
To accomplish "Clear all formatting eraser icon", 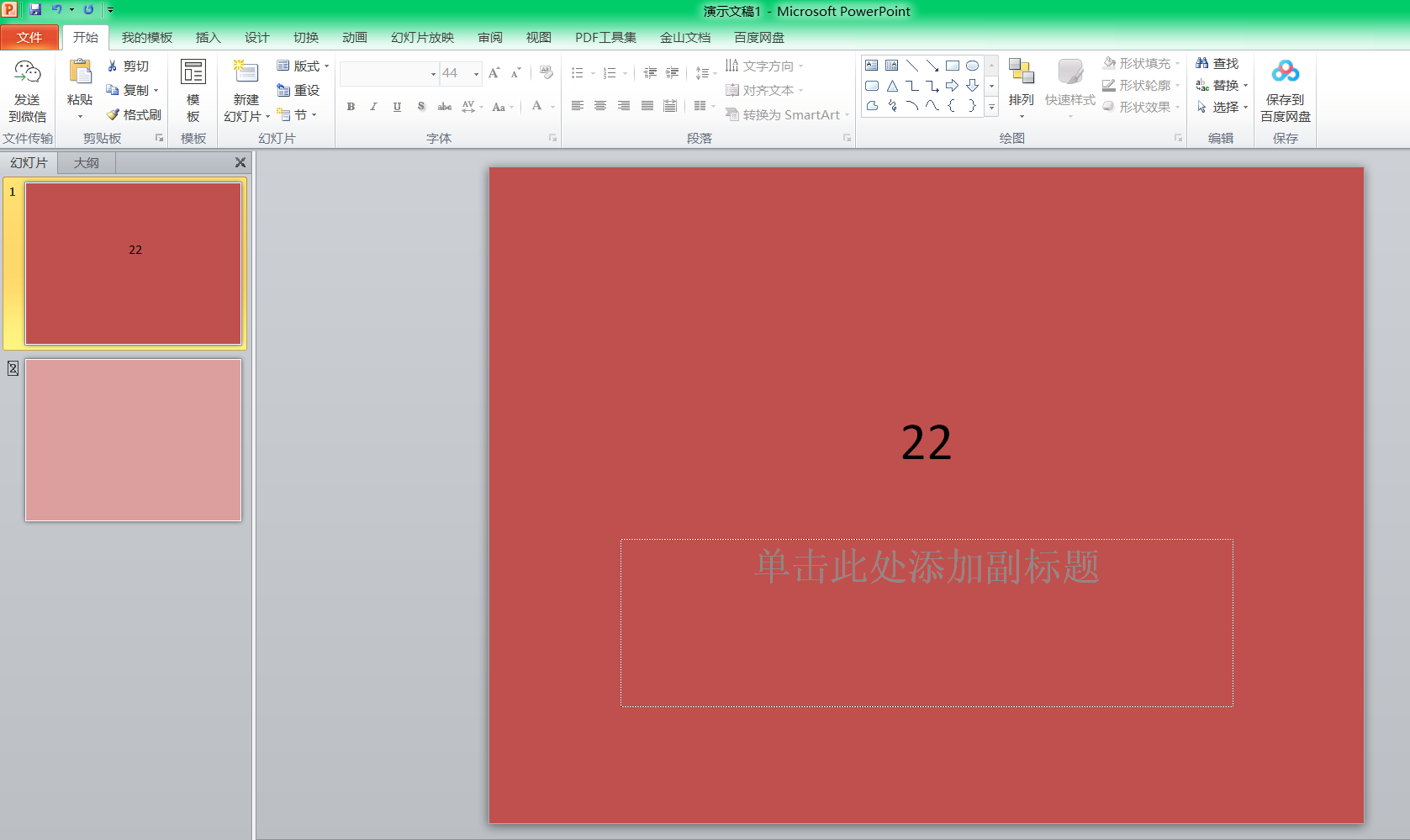I will (547, 73).
